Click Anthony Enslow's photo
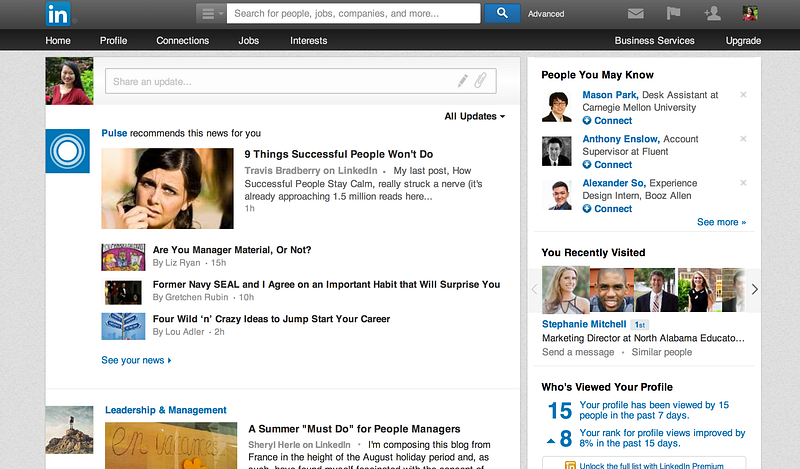800x469 pixels. click(x=557, y=151)
